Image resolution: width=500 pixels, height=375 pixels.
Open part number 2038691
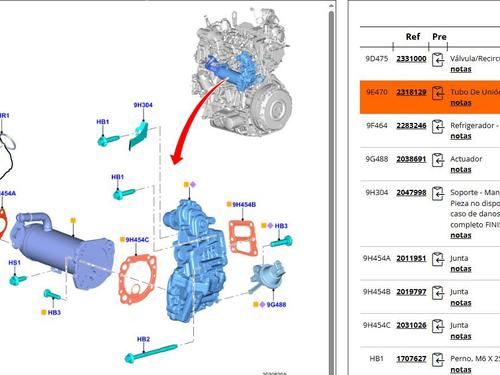click(x=411, y=159)
